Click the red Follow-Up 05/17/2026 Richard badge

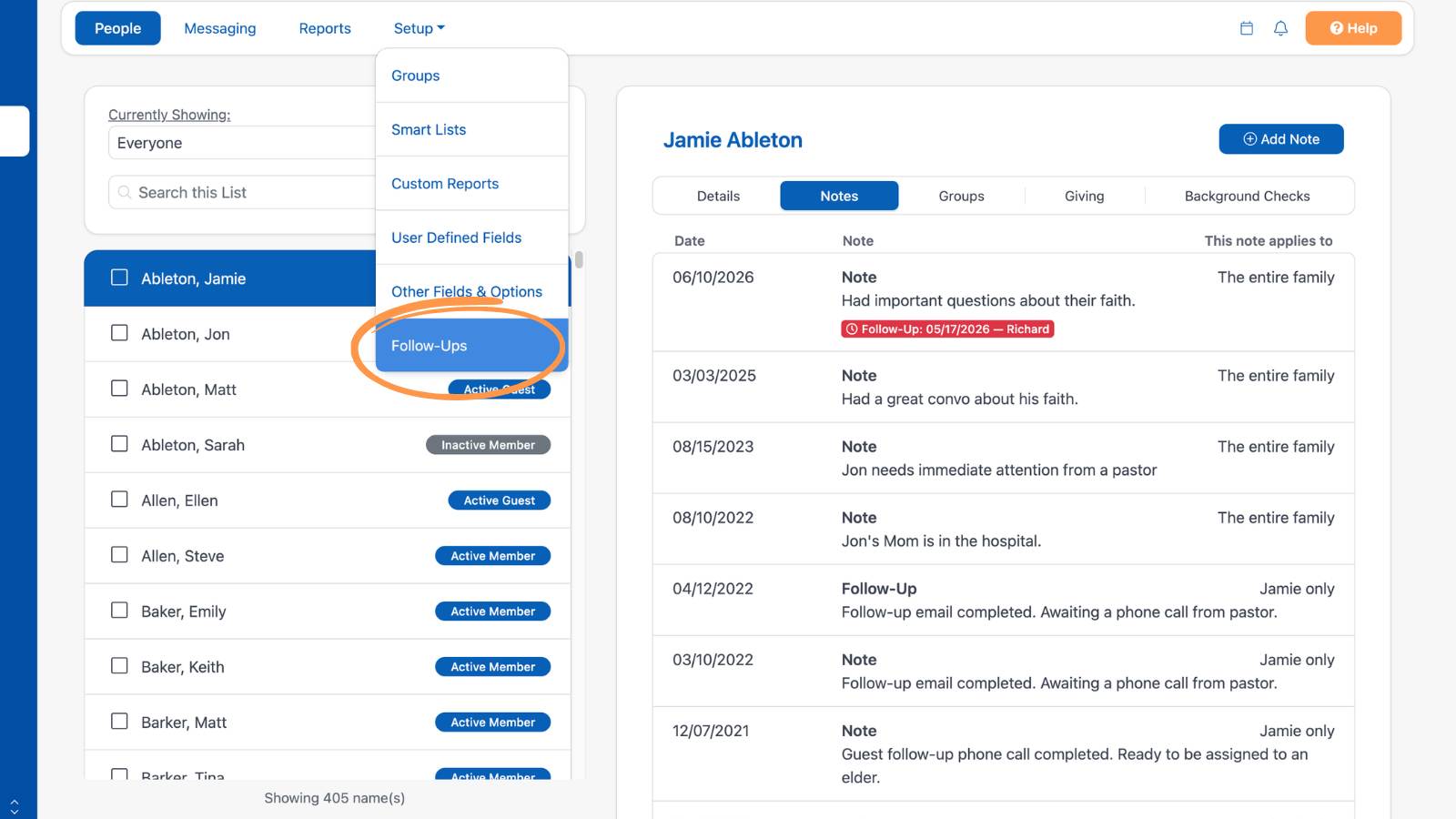click(x=947, y=329)
